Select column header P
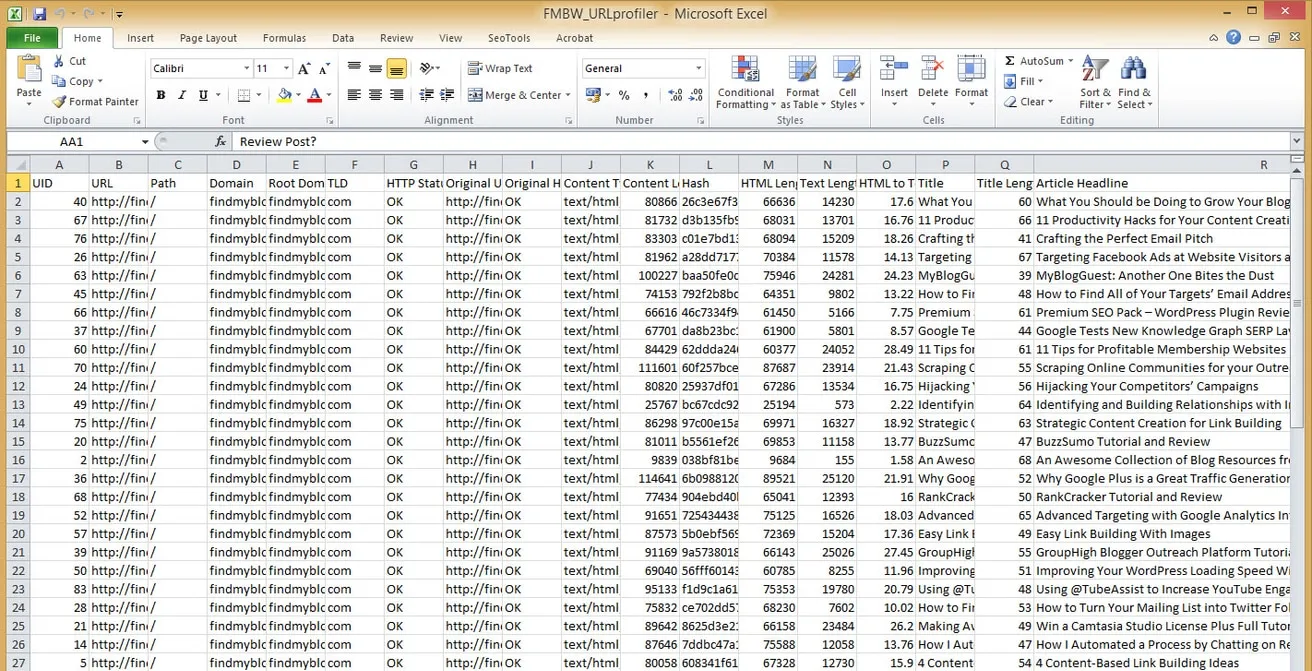Screen dimensions: 1312x671 [945, 165]
